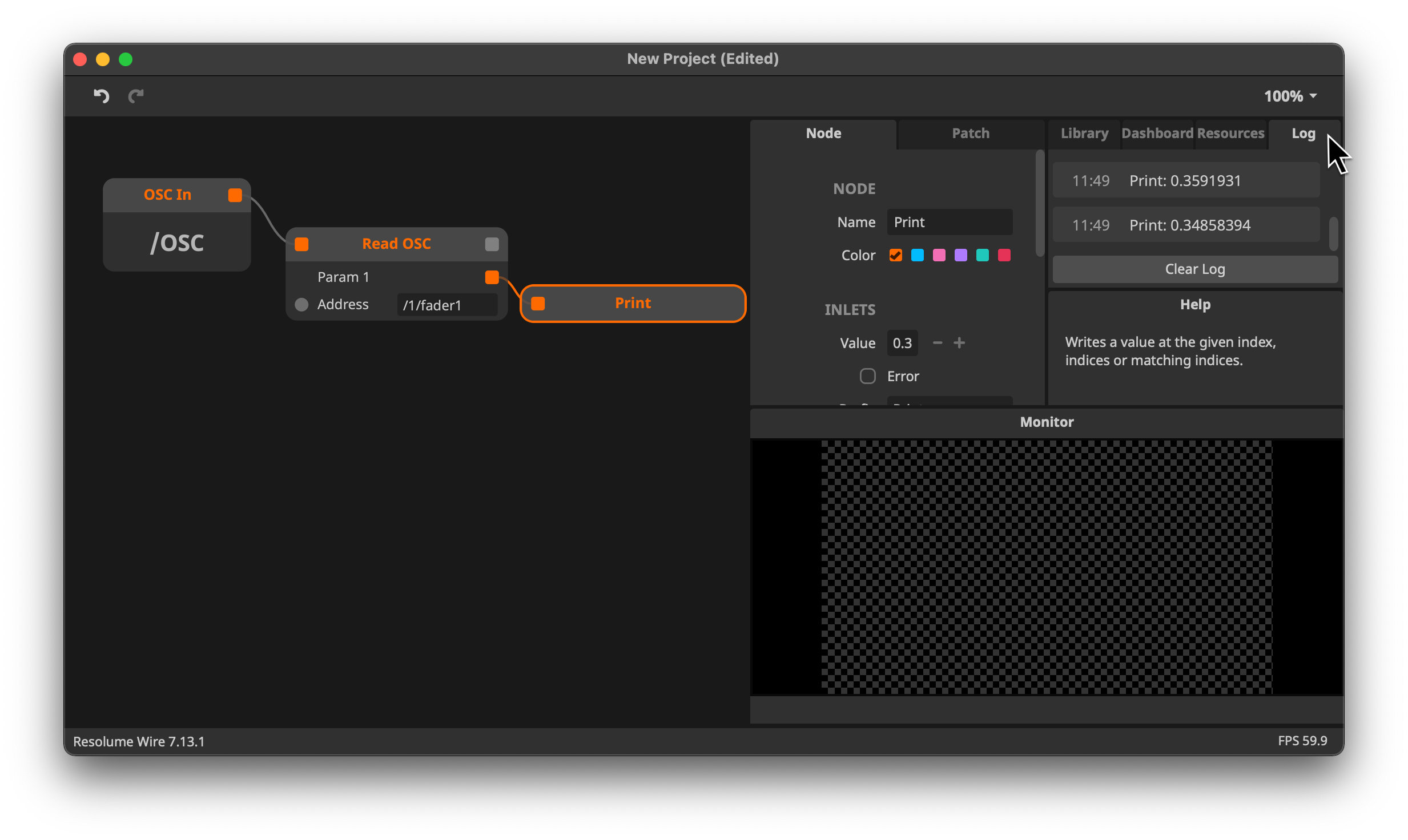Pick the pink color swatch
Viewport: 1408px width, 840px height.
939,255
